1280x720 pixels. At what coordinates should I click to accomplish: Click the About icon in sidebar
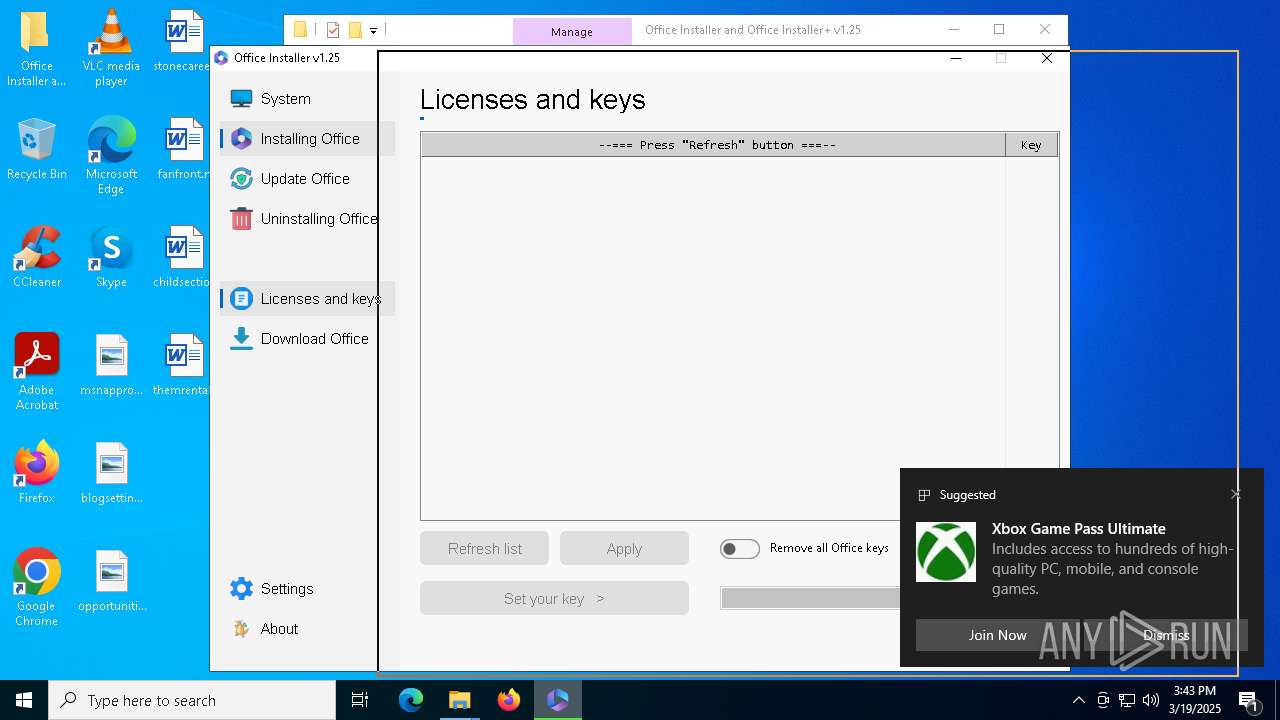[x=241, y=629]
